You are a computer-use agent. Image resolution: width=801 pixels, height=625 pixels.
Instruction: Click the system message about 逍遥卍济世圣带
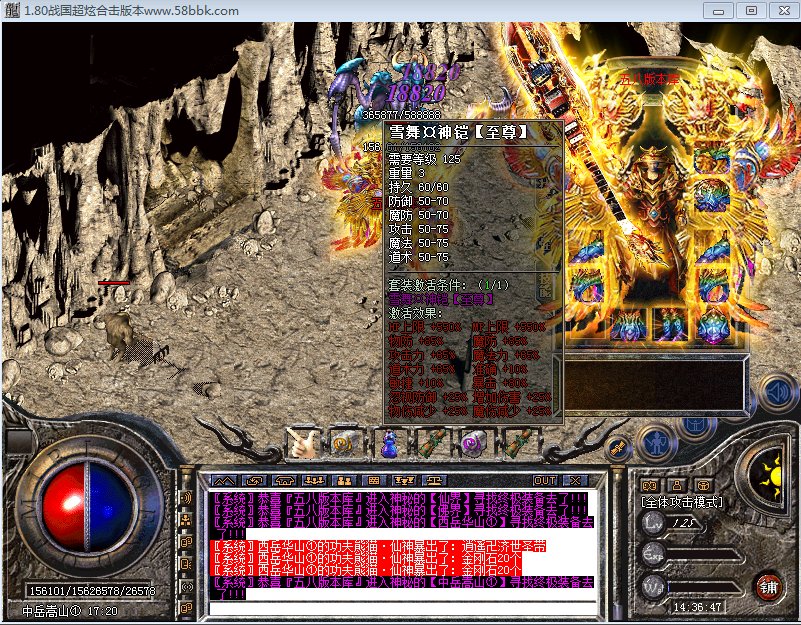[x=380, y=546]
